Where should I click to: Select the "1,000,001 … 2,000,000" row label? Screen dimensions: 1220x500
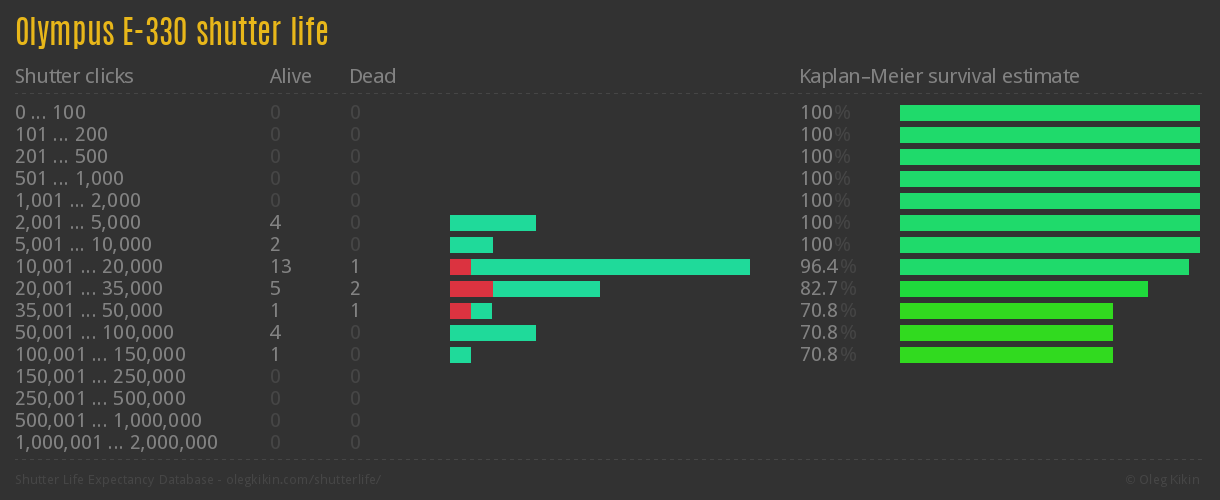[116, 443]
